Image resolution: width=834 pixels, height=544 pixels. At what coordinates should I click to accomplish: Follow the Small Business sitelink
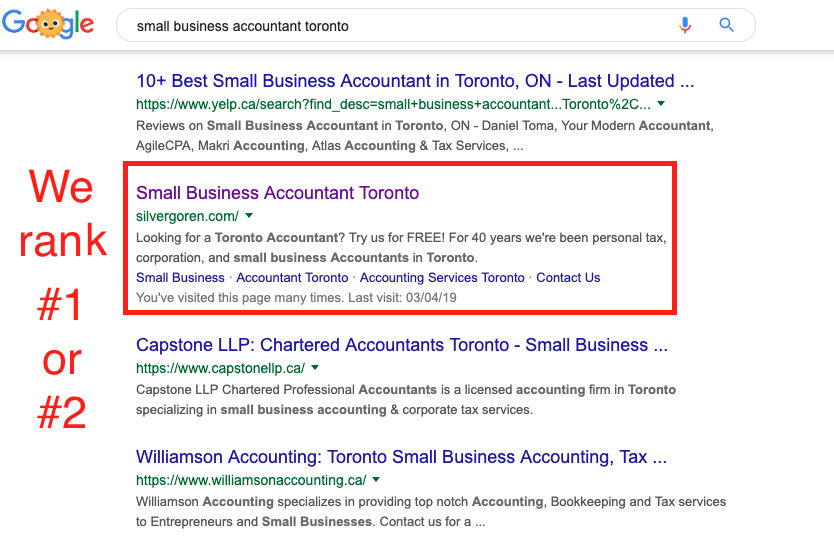coord(180,278)
